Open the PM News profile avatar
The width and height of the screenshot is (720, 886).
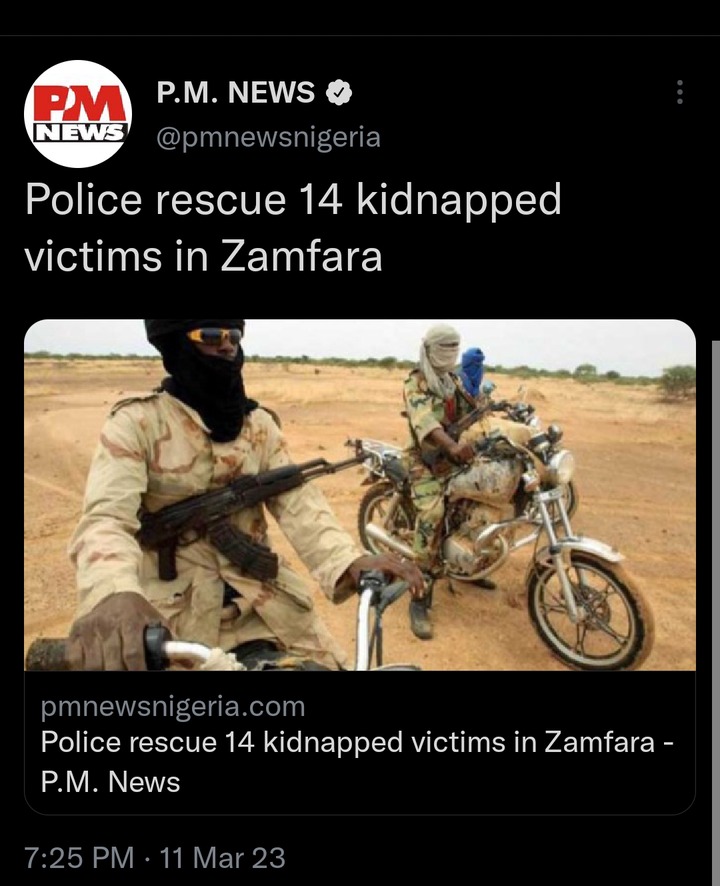pos(78,114)
